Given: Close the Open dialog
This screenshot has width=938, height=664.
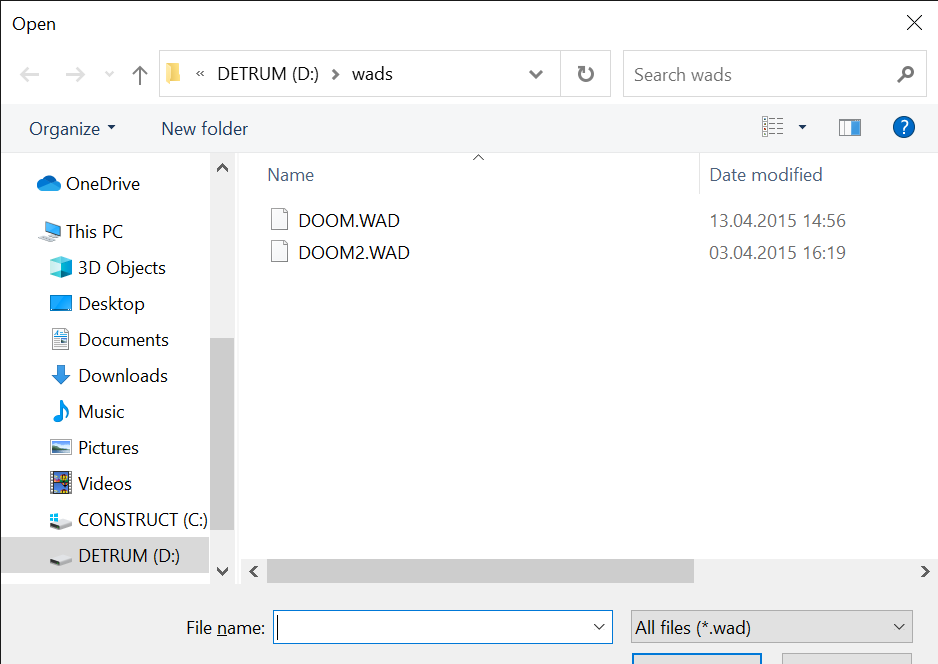Looking at the screenshot, I should click(914, 23).
